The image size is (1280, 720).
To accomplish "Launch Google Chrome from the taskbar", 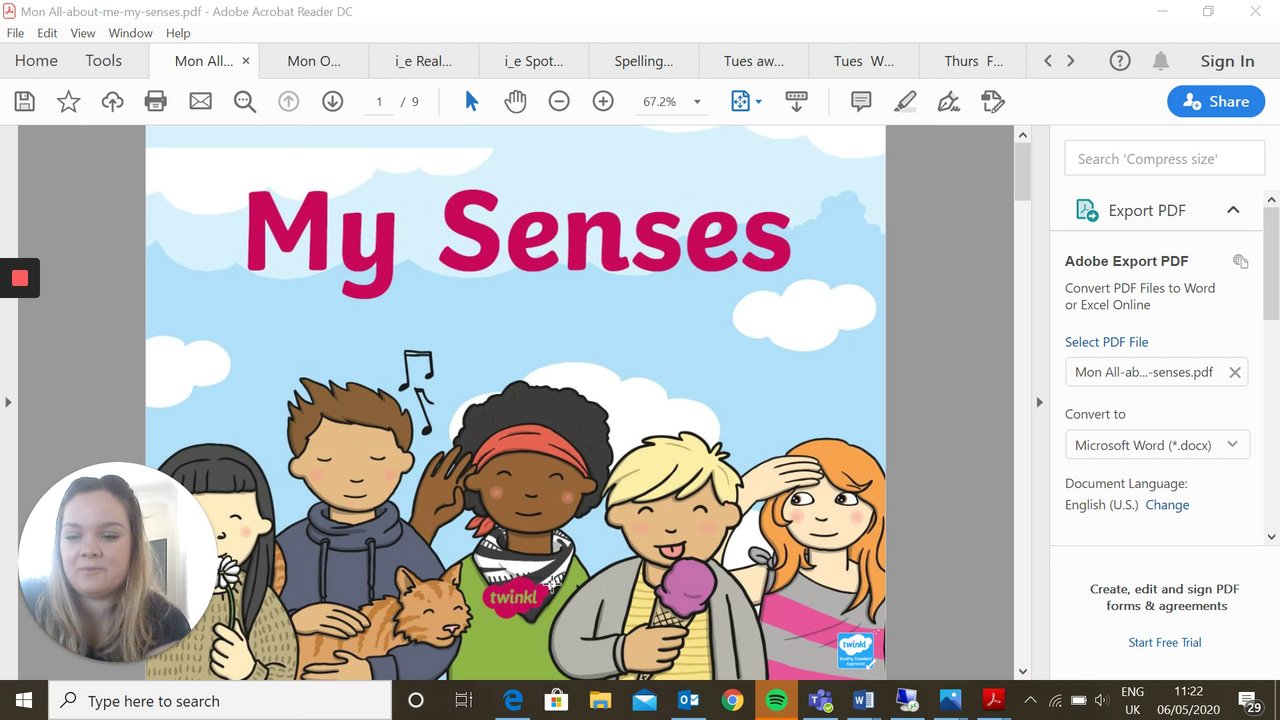I will pos(732,700).
